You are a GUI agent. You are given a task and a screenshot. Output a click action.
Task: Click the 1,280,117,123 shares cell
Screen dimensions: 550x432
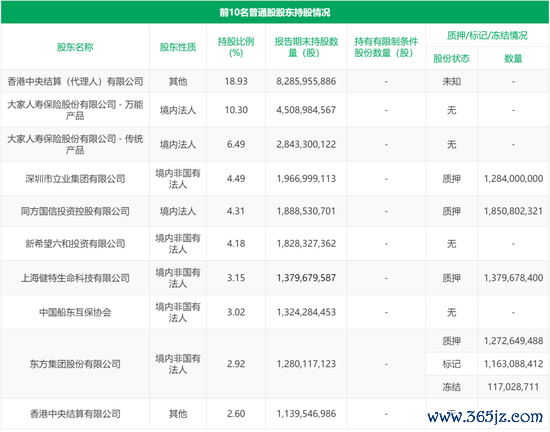pos(306,364)
